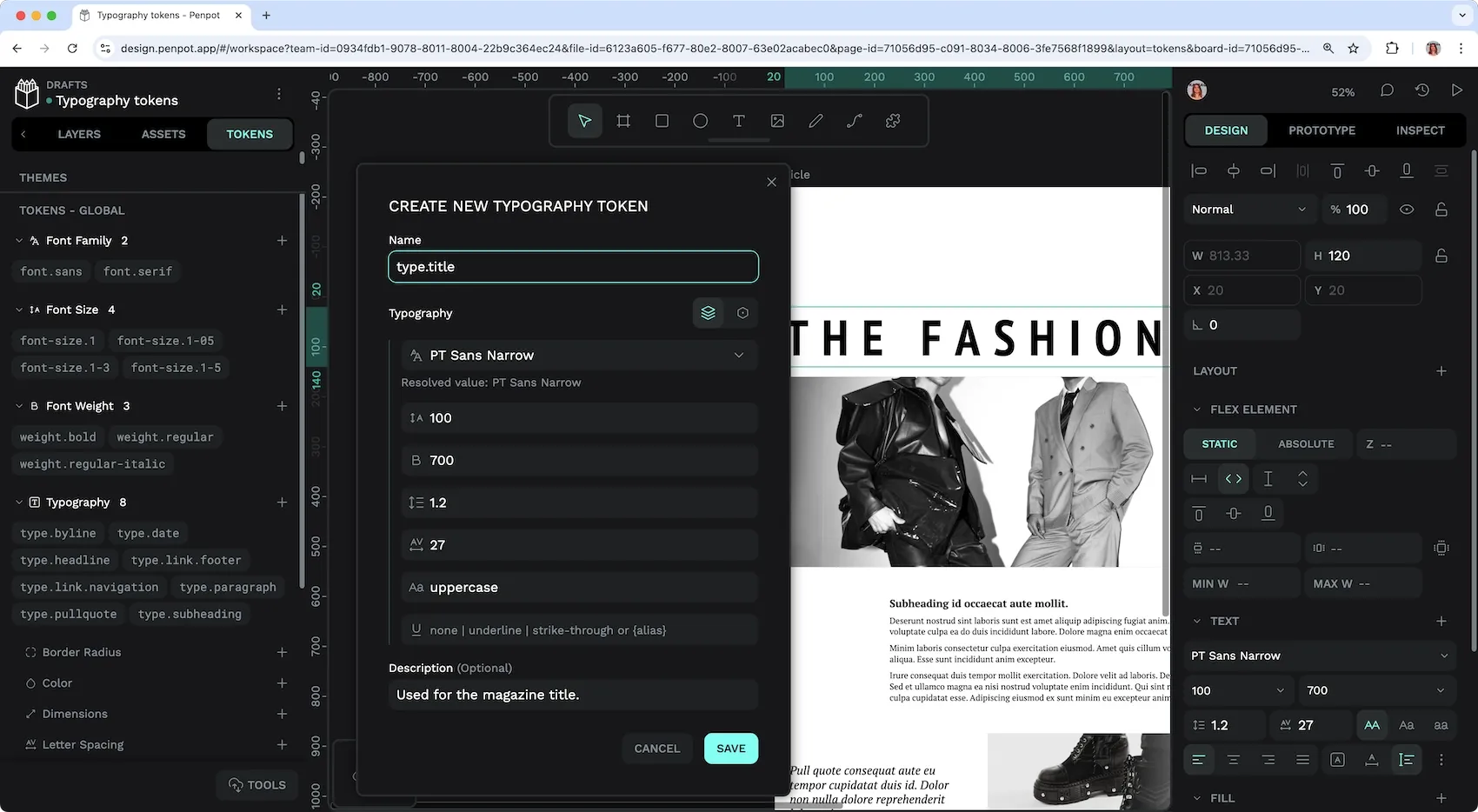Viewport: 1478px width, 812px height.
Task: Switch to the INSPECT tab
Action: coord(1419,130)
